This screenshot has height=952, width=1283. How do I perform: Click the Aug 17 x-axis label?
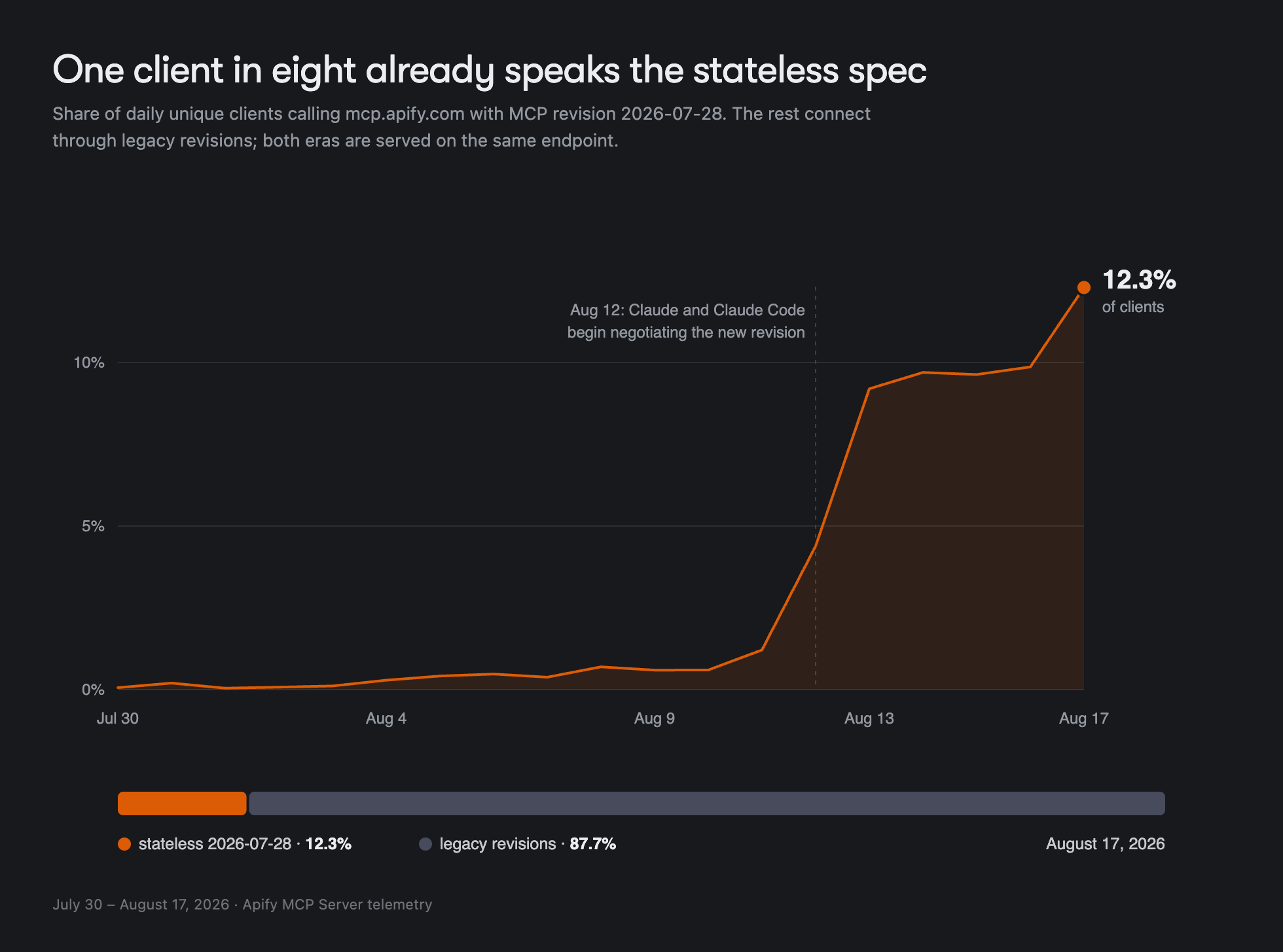click(1084, 718)
